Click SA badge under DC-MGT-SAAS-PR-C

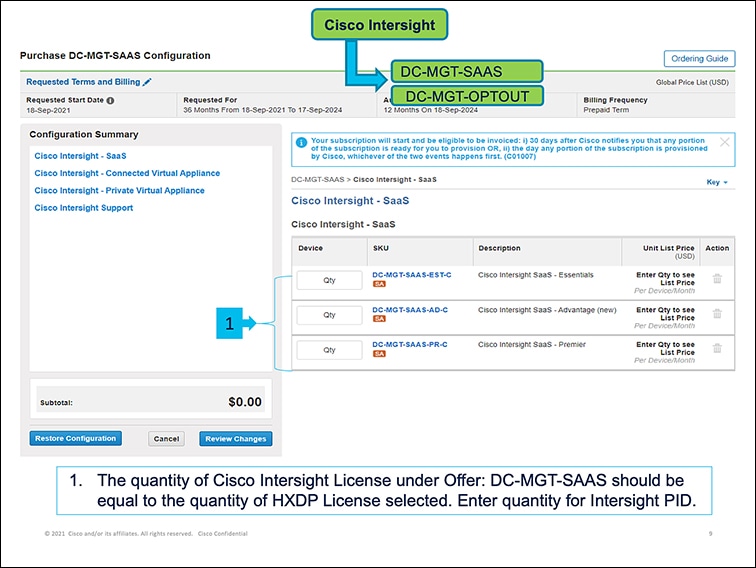point(379,353)
